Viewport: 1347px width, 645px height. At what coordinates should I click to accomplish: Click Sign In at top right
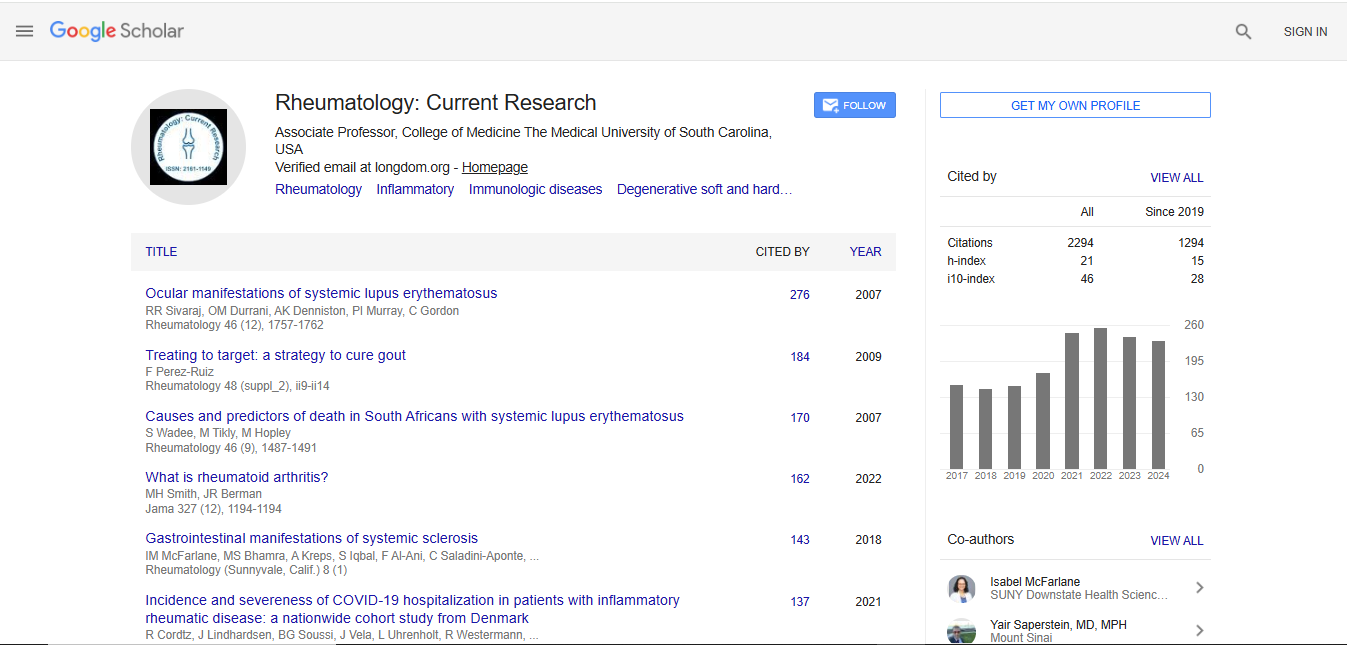click(1305, 32)
